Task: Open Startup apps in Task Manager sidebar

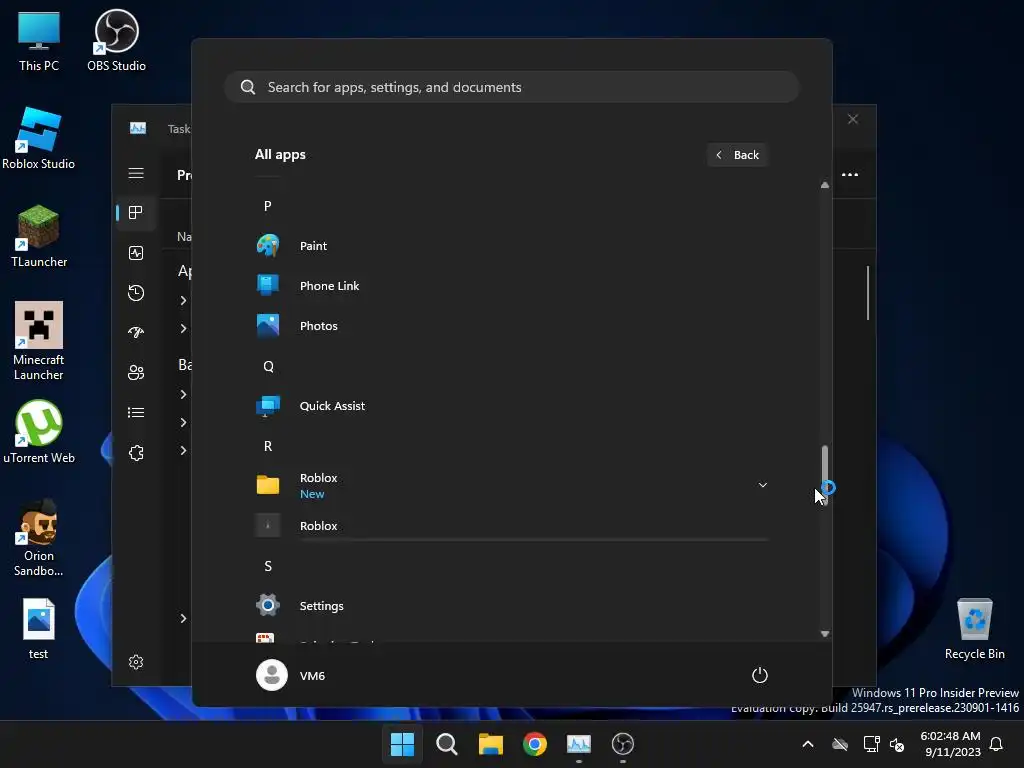Action: click(136, 332)
